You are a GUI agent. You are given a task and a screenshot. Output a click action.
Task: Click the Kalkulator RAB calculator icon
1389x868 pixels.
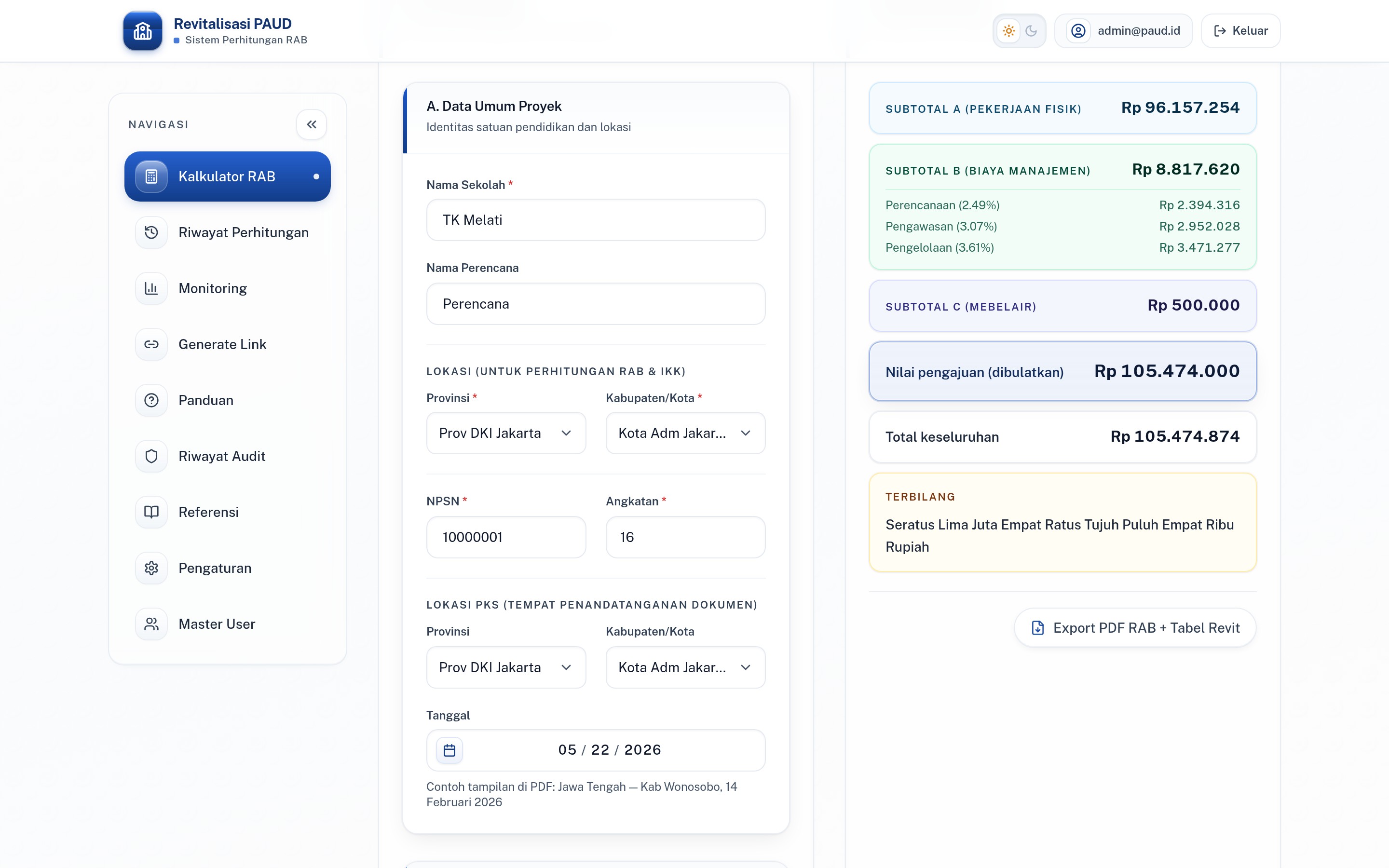coord(151,176)
